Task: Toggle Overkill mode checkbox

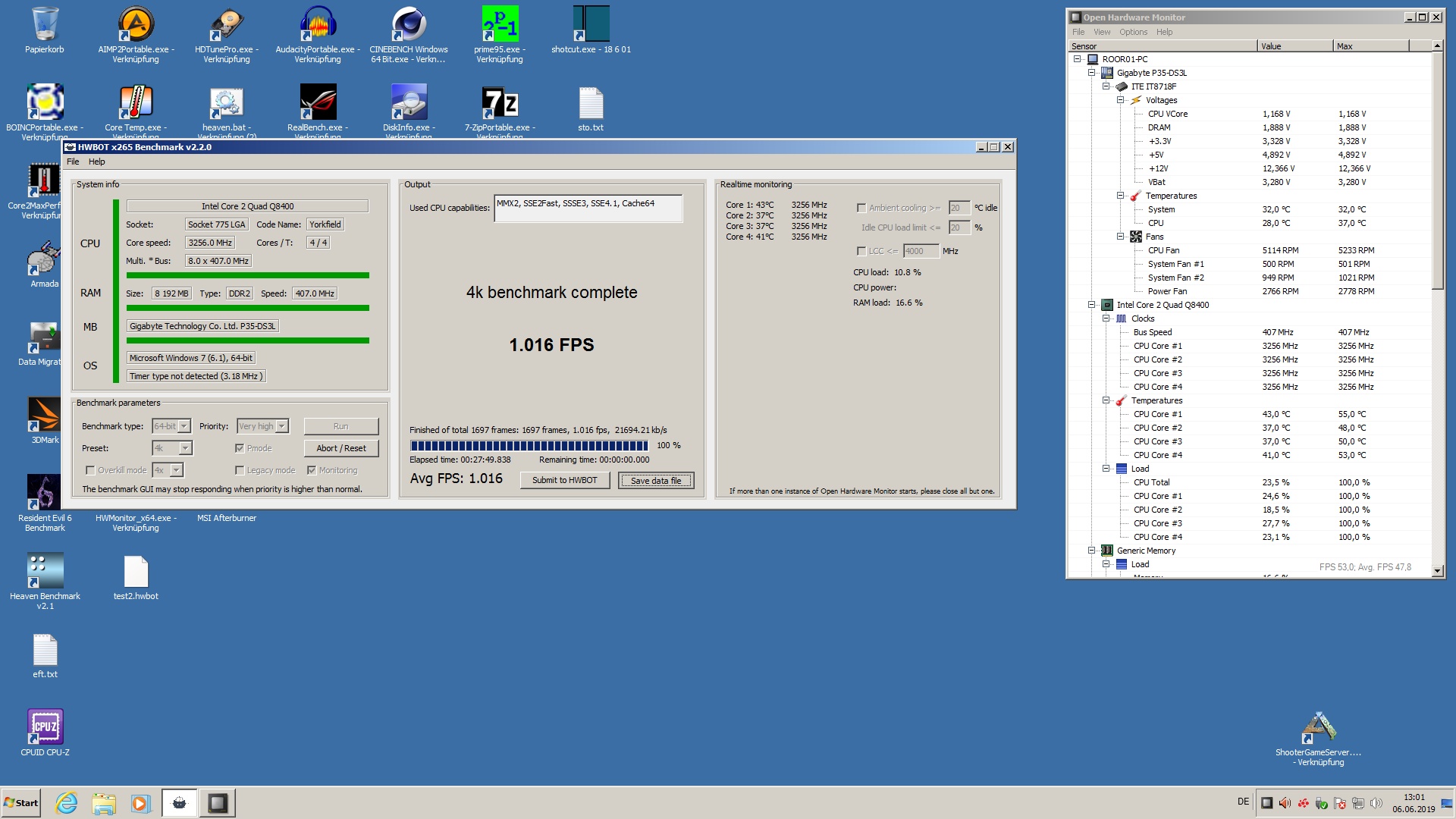Action: click(x=90, y=470)
